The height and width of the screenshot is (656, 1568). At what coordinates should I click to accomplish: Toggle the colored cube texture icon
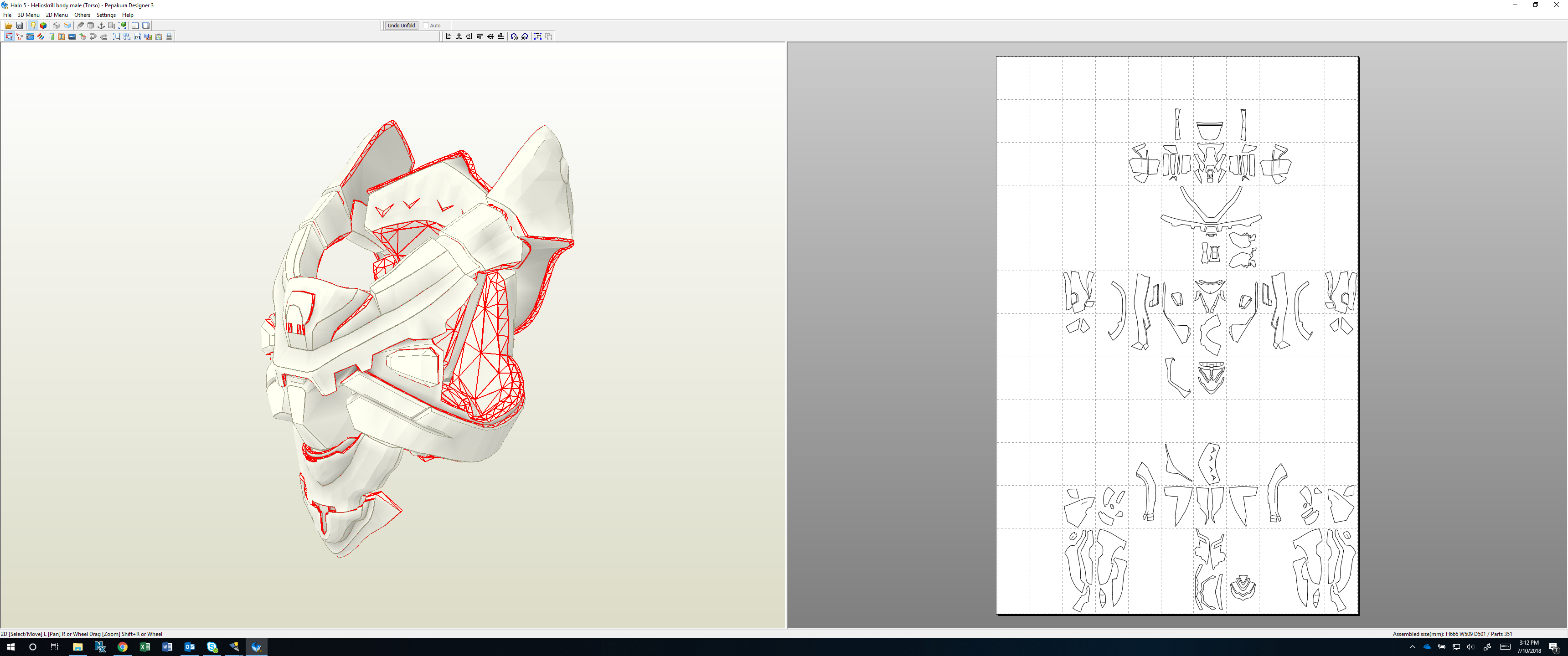tap(43, 26)
